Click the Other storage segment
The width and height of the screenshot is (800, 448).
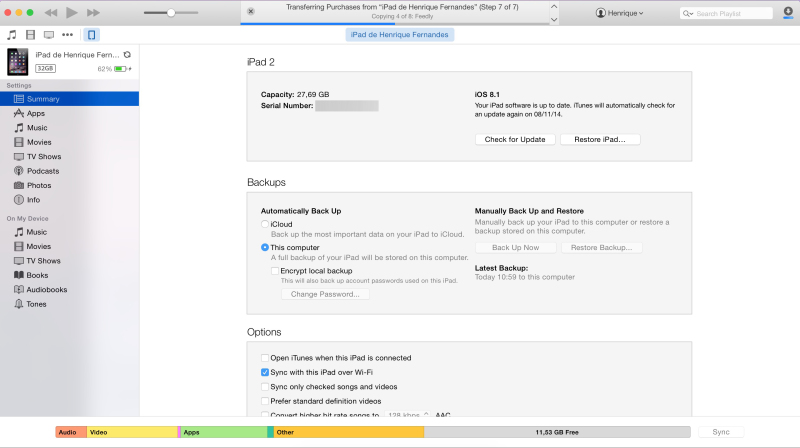pos(348,432)
